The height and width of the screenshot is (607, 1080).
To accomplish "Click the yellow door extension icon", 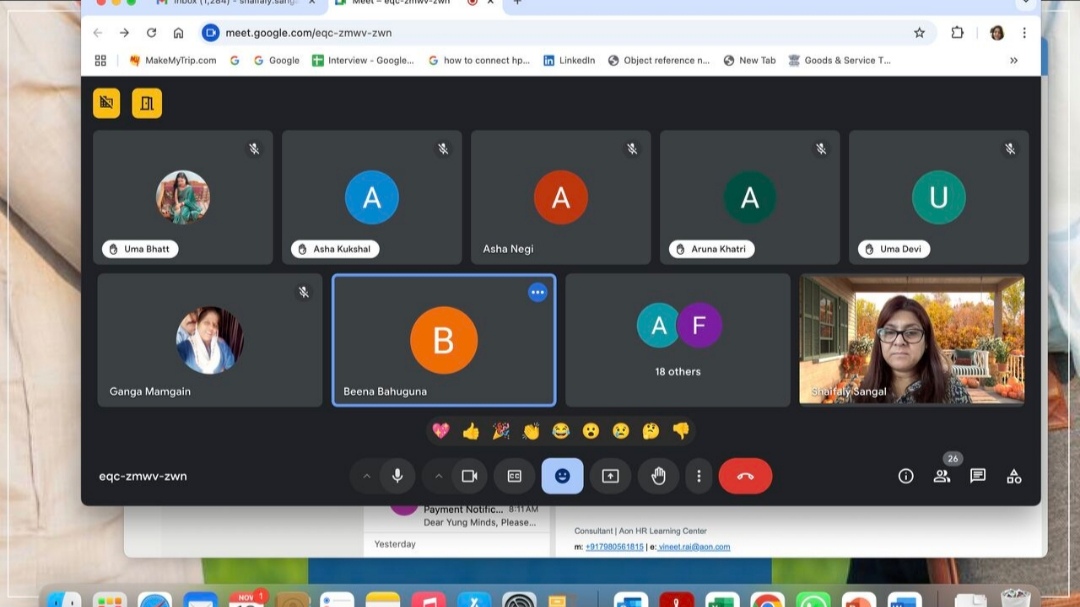I will (x=147, y=103).
